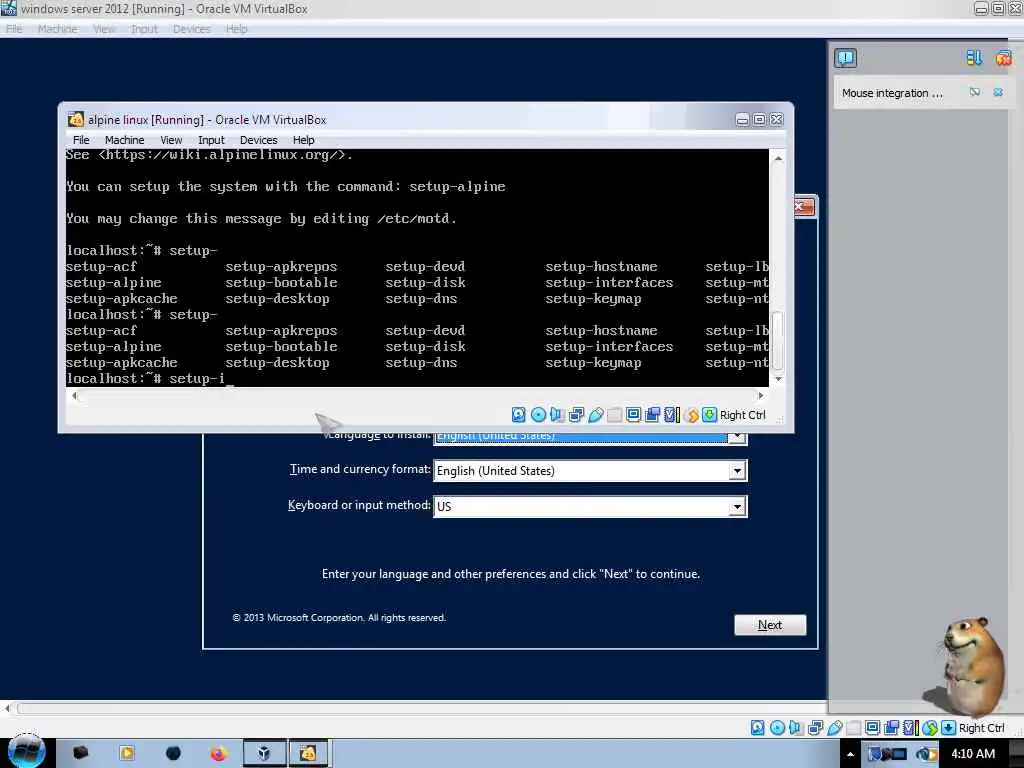This screenshot has height=768, width=1024.
Task: Click alpine linux vertical scrollbar down arrow
Action: pos(778,379)
